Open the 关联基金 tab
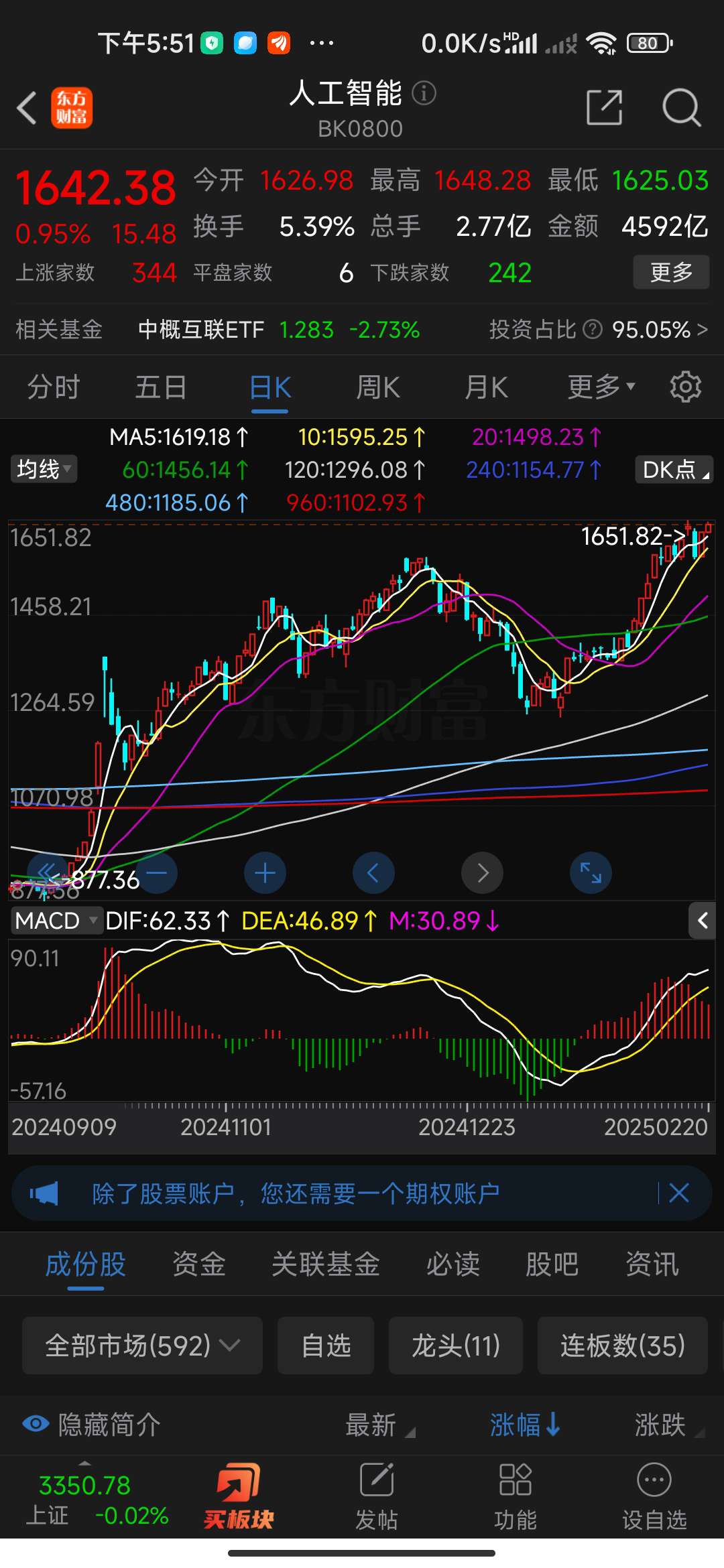724x1568 pixels. pos(326,1264)
